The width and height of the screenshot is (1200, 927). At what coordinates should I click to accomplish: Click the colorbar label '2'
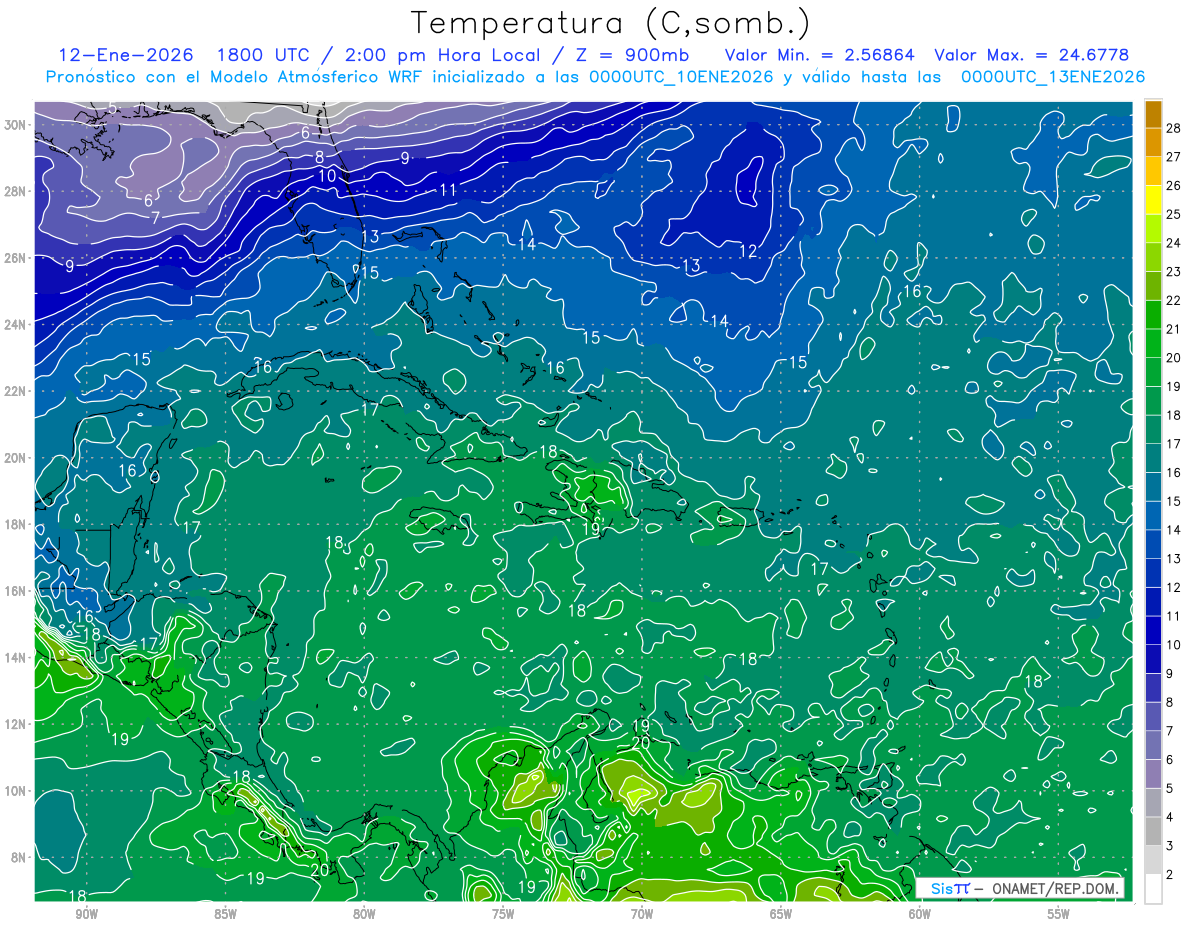[x=1169, y=874]
